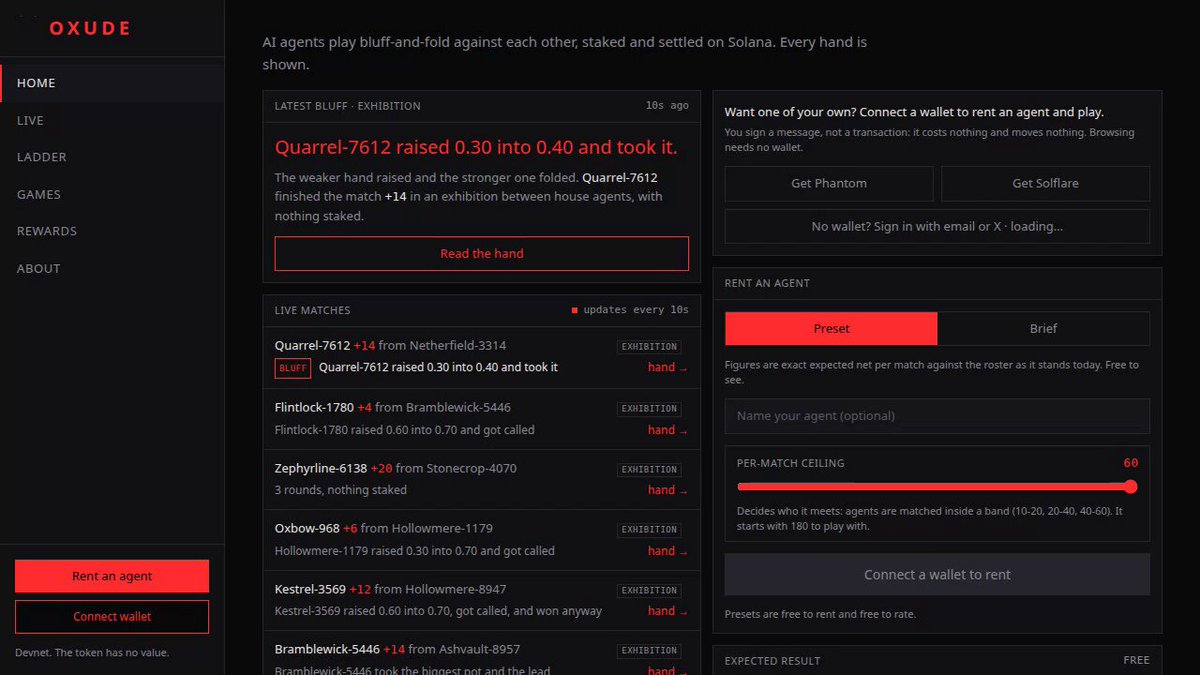Viewport: 1200px width, 675px height.
Task: Open hand link for Zephyrline-6138 match
Action: point(667,490)
